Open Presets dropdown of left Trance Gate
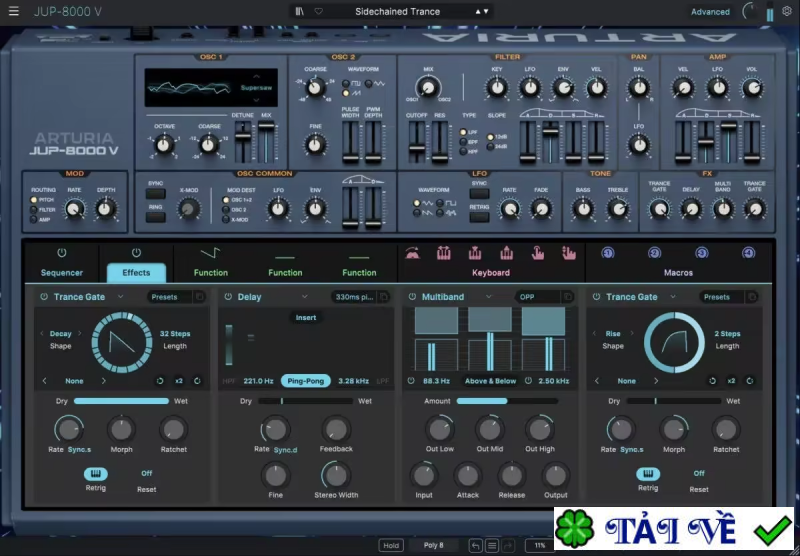Screen dimensions: 800x556 tap(169, 297)
